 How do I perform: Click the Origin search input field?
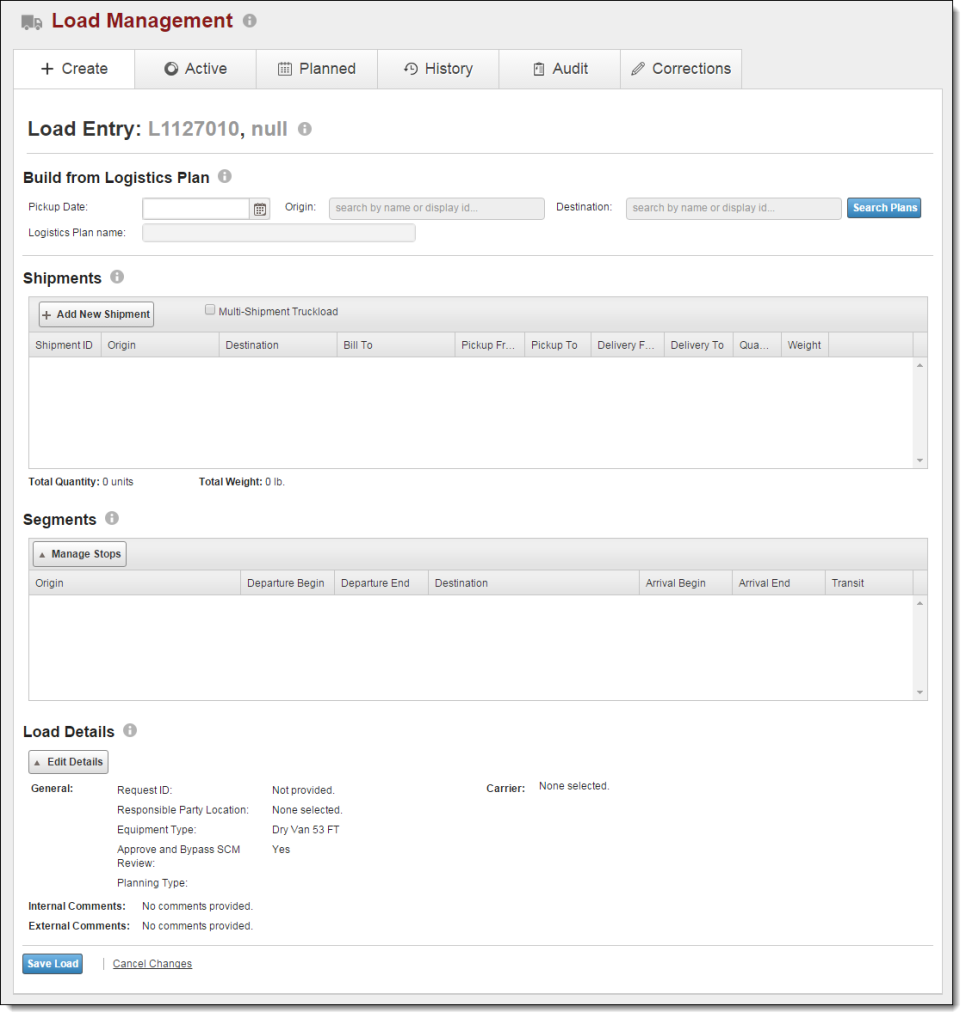point(436,208)
